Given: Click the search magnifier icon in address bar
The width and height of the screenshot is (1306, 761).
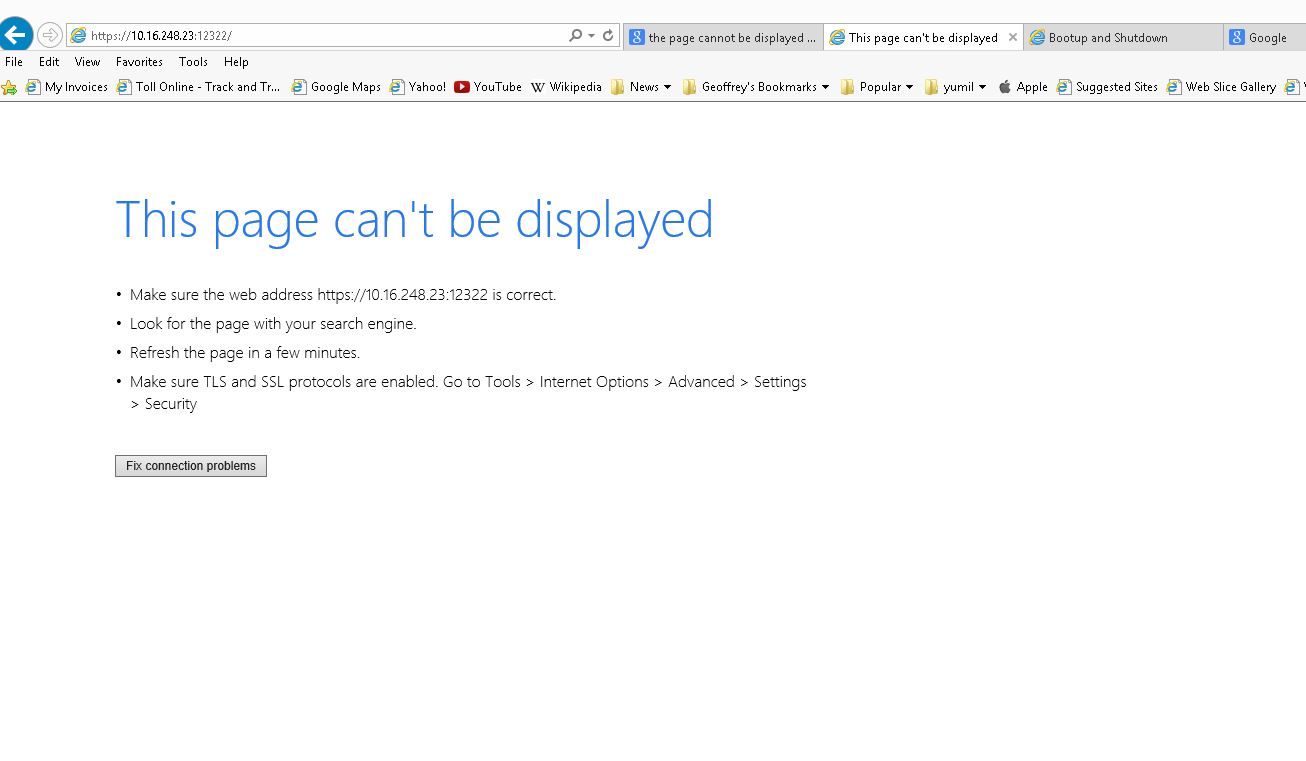Looking at the screenshot, I should (575, 35).
